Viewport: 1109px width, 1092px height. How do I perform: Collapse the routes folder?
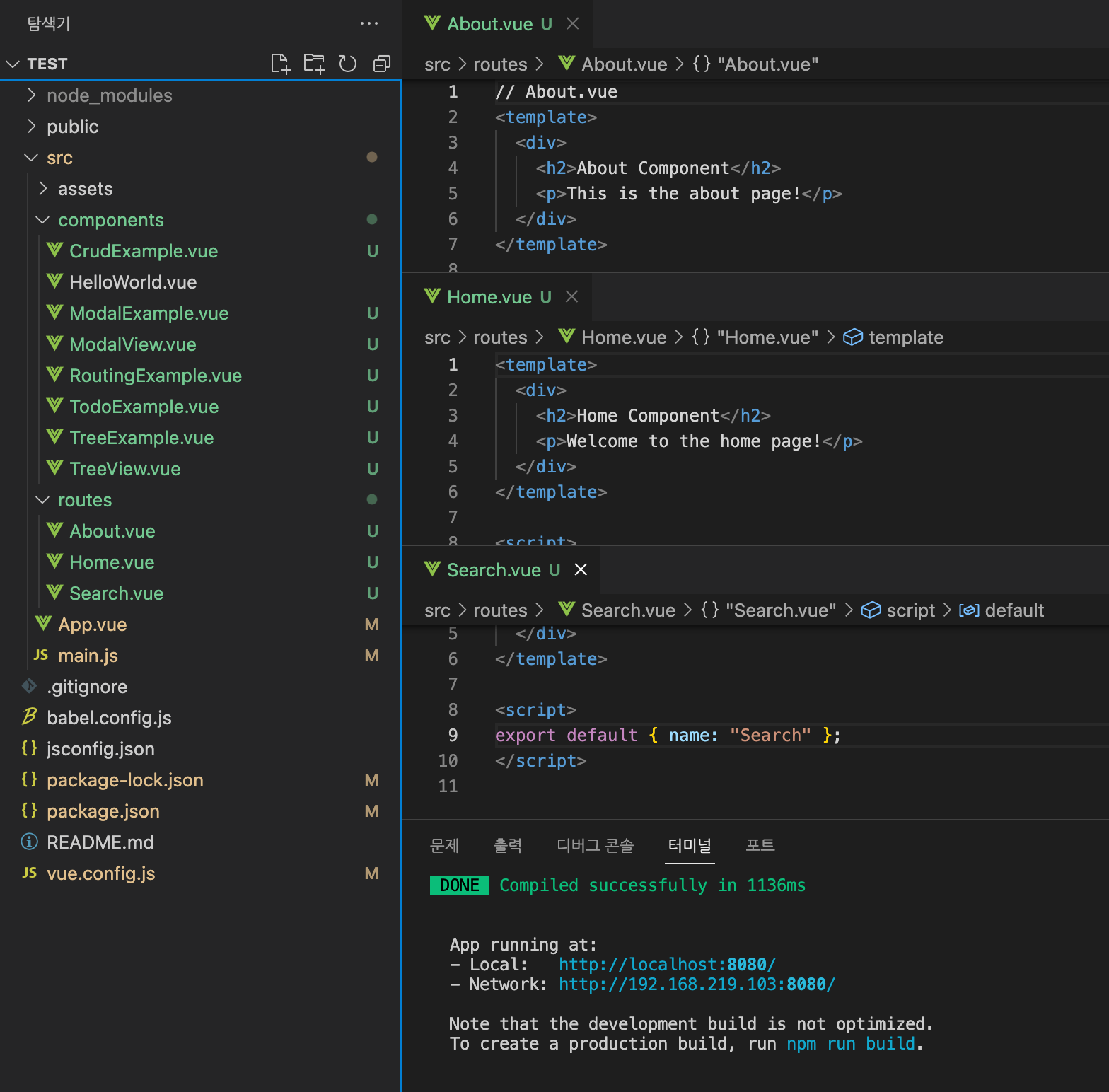click(x=42, y=499)
